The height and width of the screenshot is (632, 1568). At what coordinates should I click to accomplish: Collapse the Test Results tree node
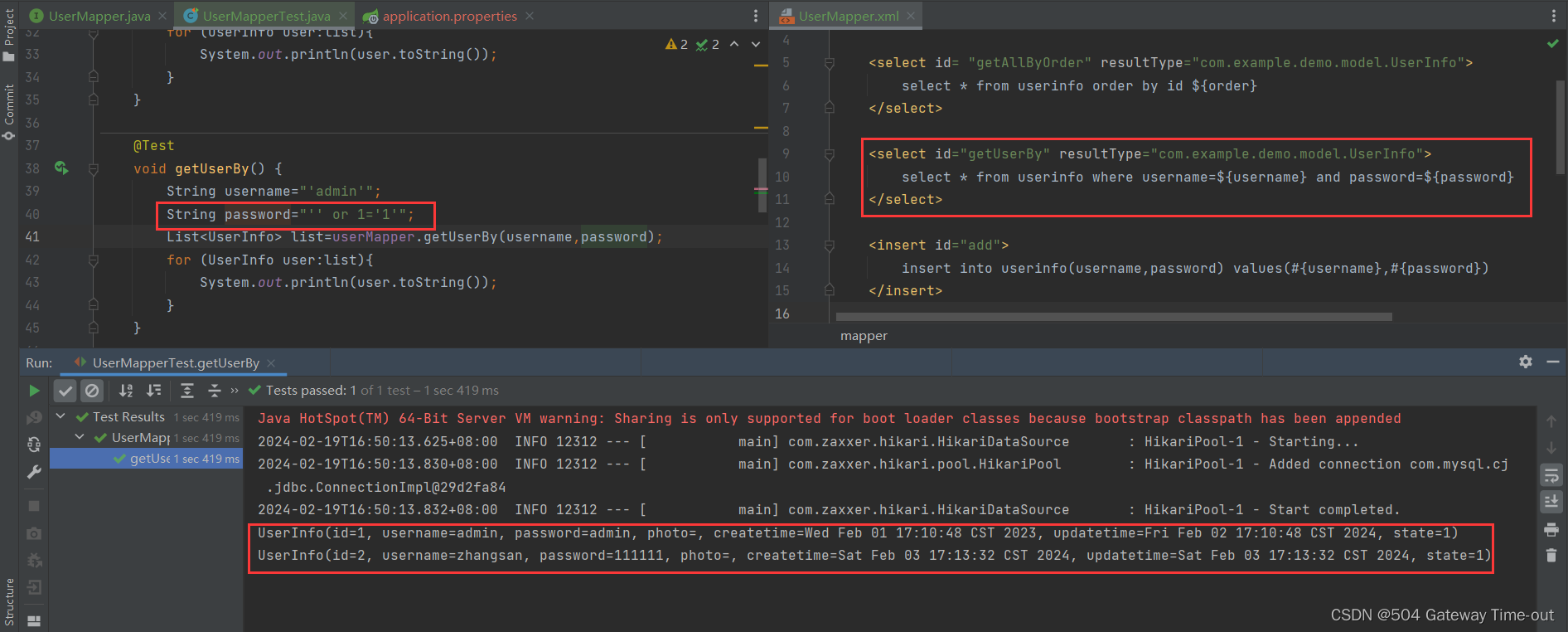(x=60, y=416)
